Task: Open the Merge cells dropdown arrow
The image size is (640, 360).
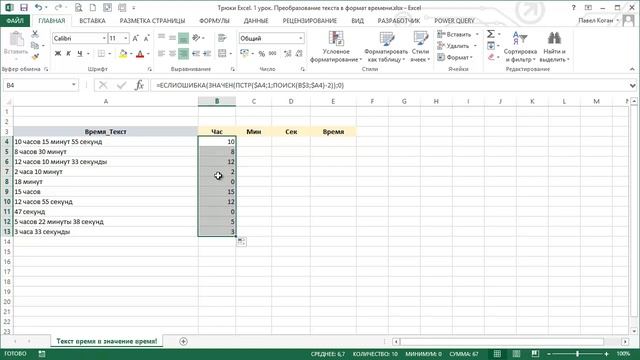Action: click(x=231, y=54)
